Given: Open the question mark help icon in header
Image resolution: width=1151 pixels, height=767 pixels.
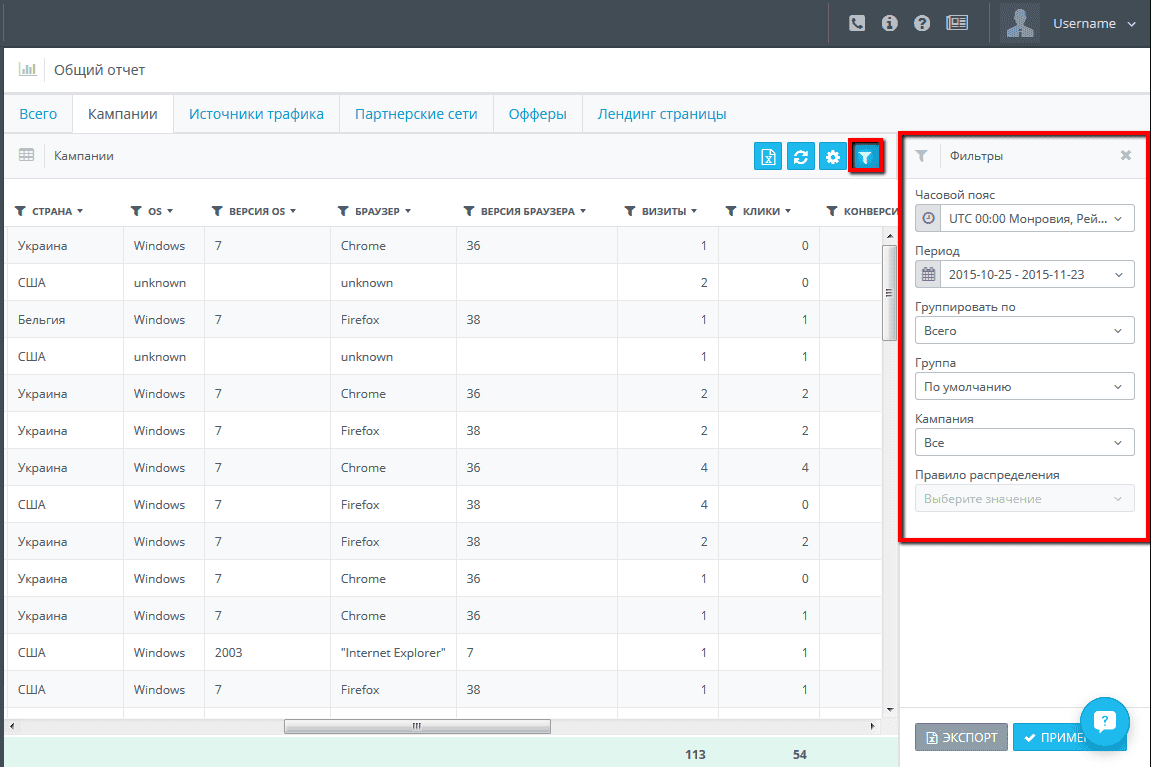Looking at the screenshot, I should [922, 23].
